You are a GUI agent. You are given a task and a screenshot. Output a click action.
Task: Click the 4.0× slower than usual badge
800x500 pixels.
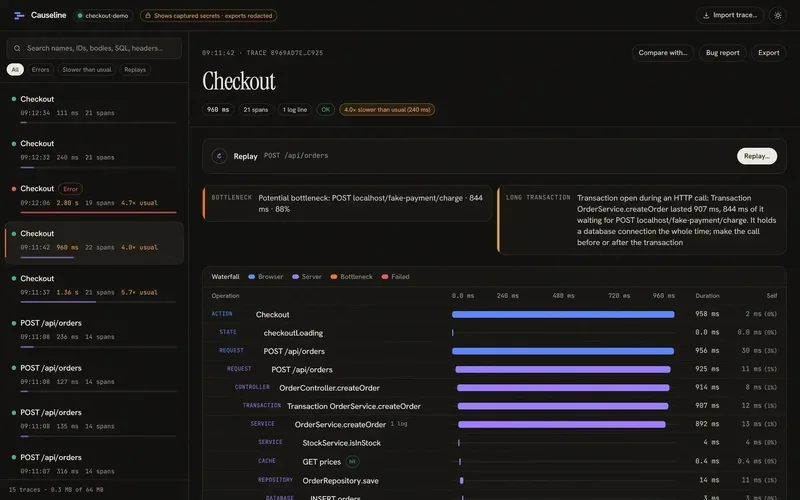[387, 110]
